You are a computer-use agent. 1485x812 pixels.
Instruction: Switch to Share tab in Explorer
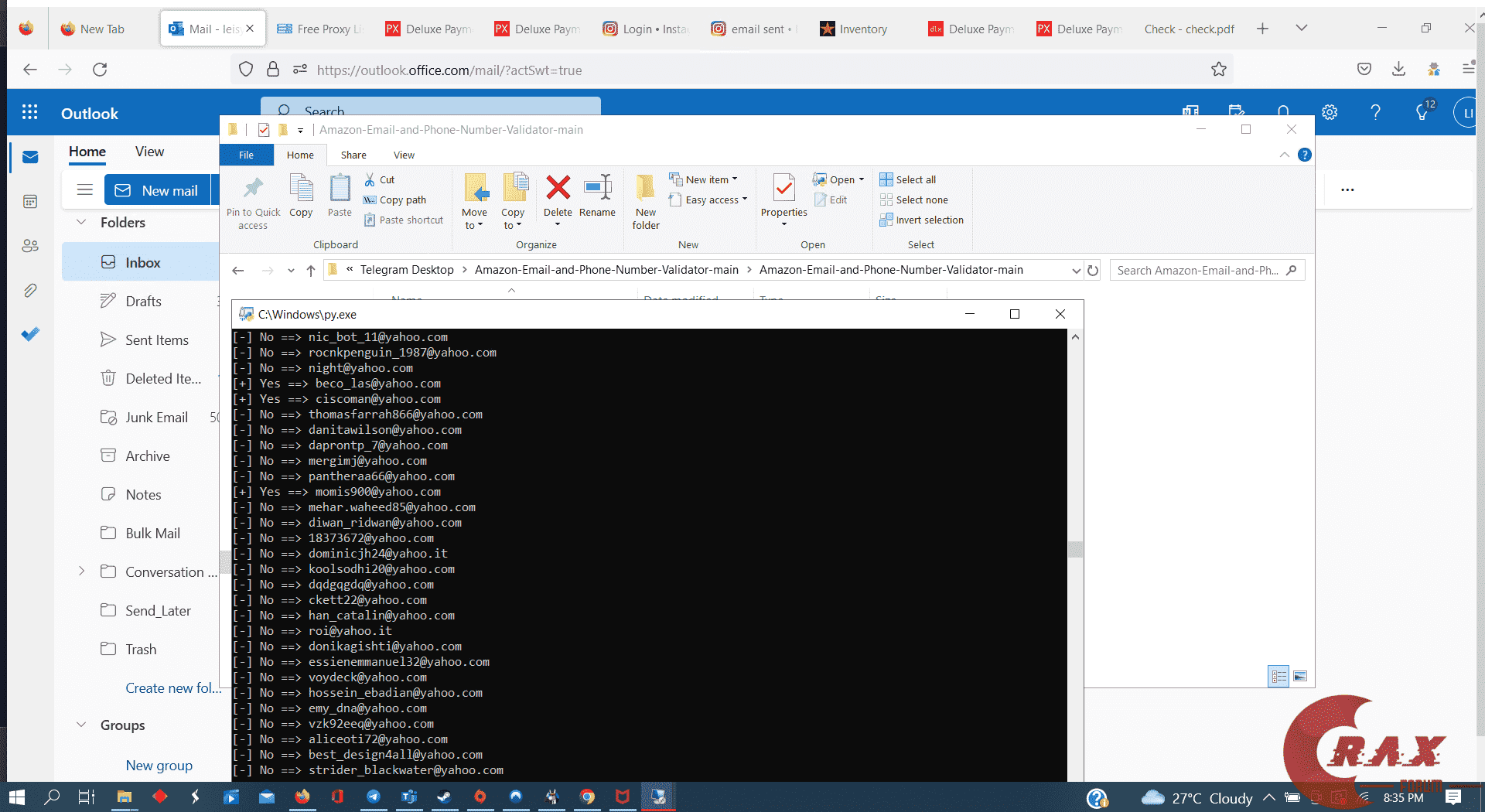pyautogui.click(x=353, y=155)
